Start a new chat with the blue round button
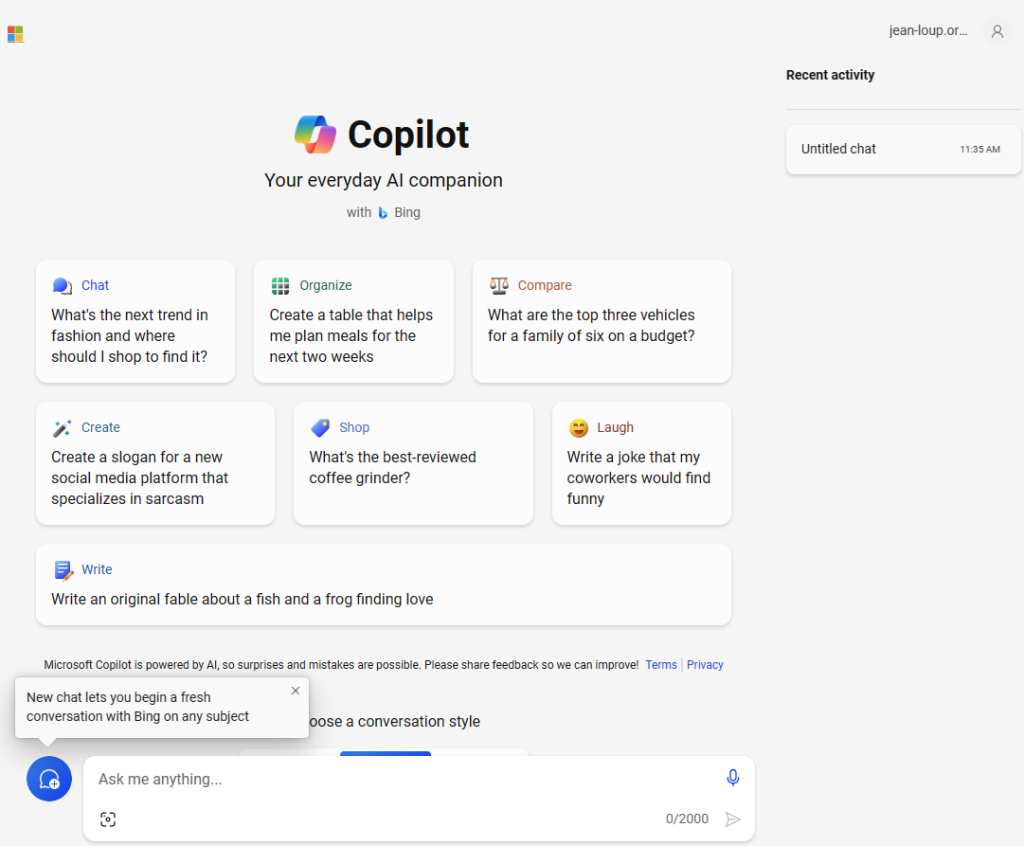This screenshot has width=1024, height=846. pos(49,779)
